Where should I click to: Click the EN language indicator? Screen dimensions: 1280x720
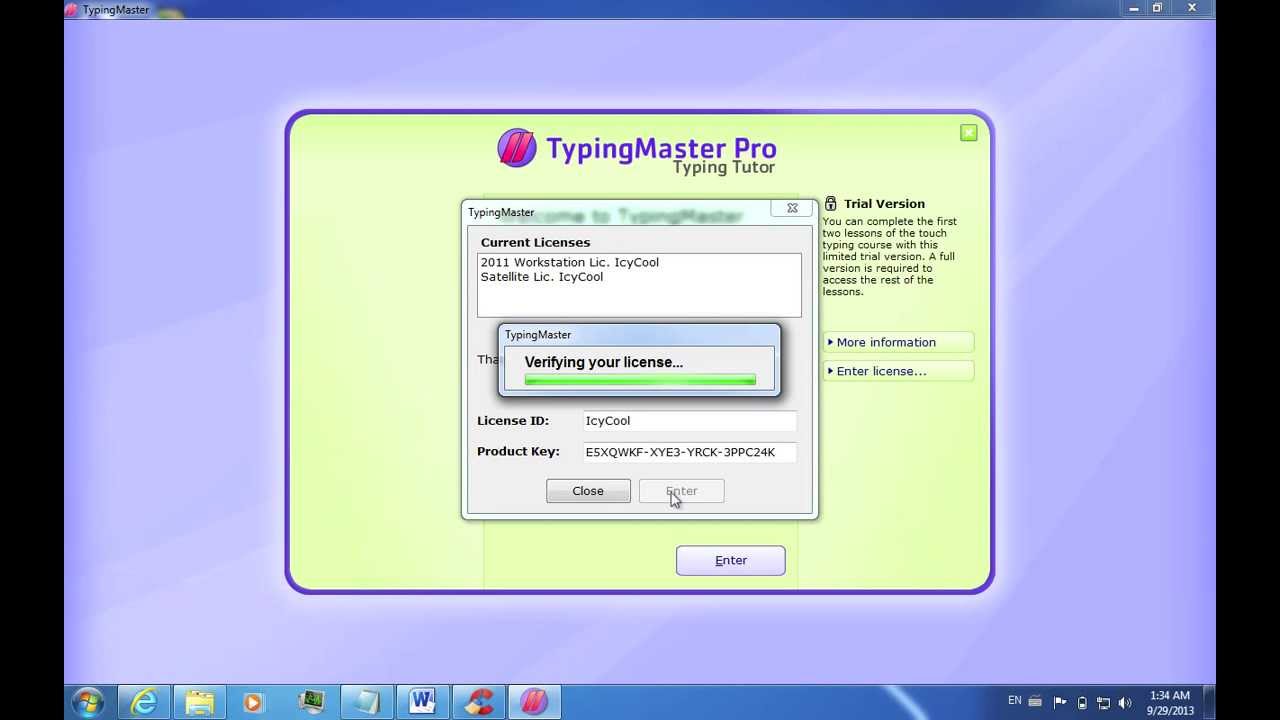tap(1015, 700)
